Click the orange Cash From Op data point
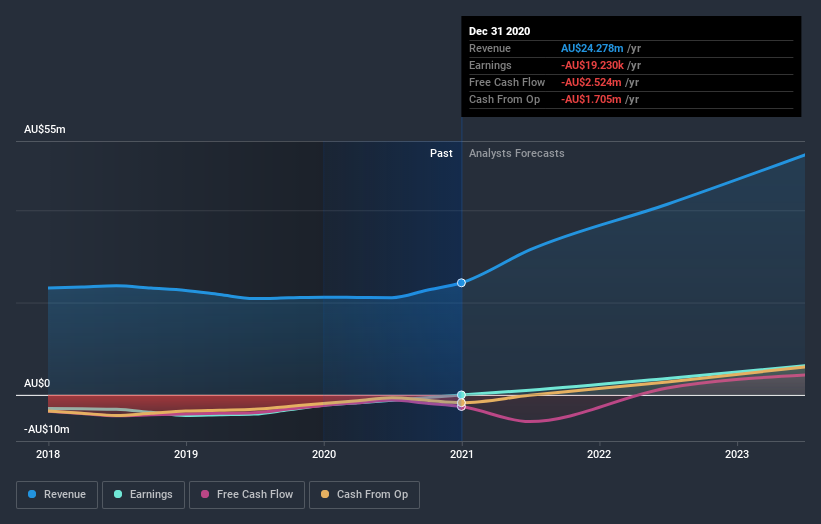This screenshot has width=821, height=524. click(x=461, y=403)
